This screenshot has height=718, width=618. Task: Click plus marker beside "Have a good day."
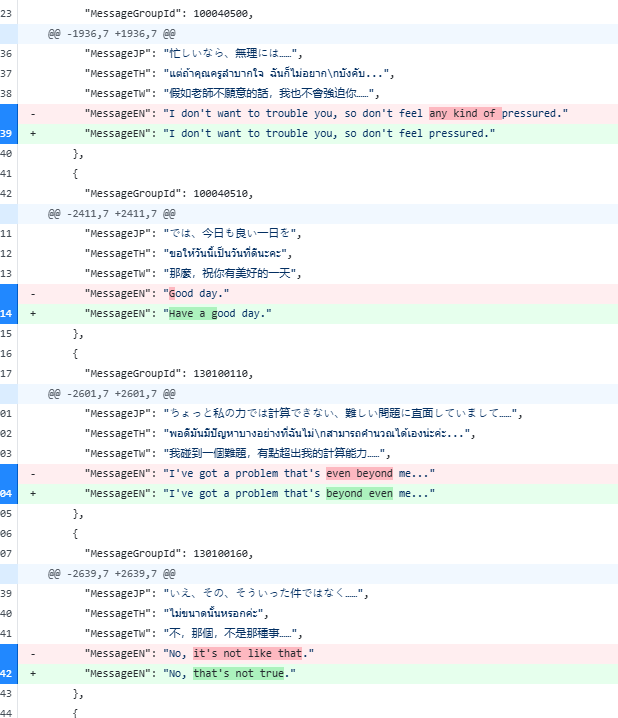(33, 314)
